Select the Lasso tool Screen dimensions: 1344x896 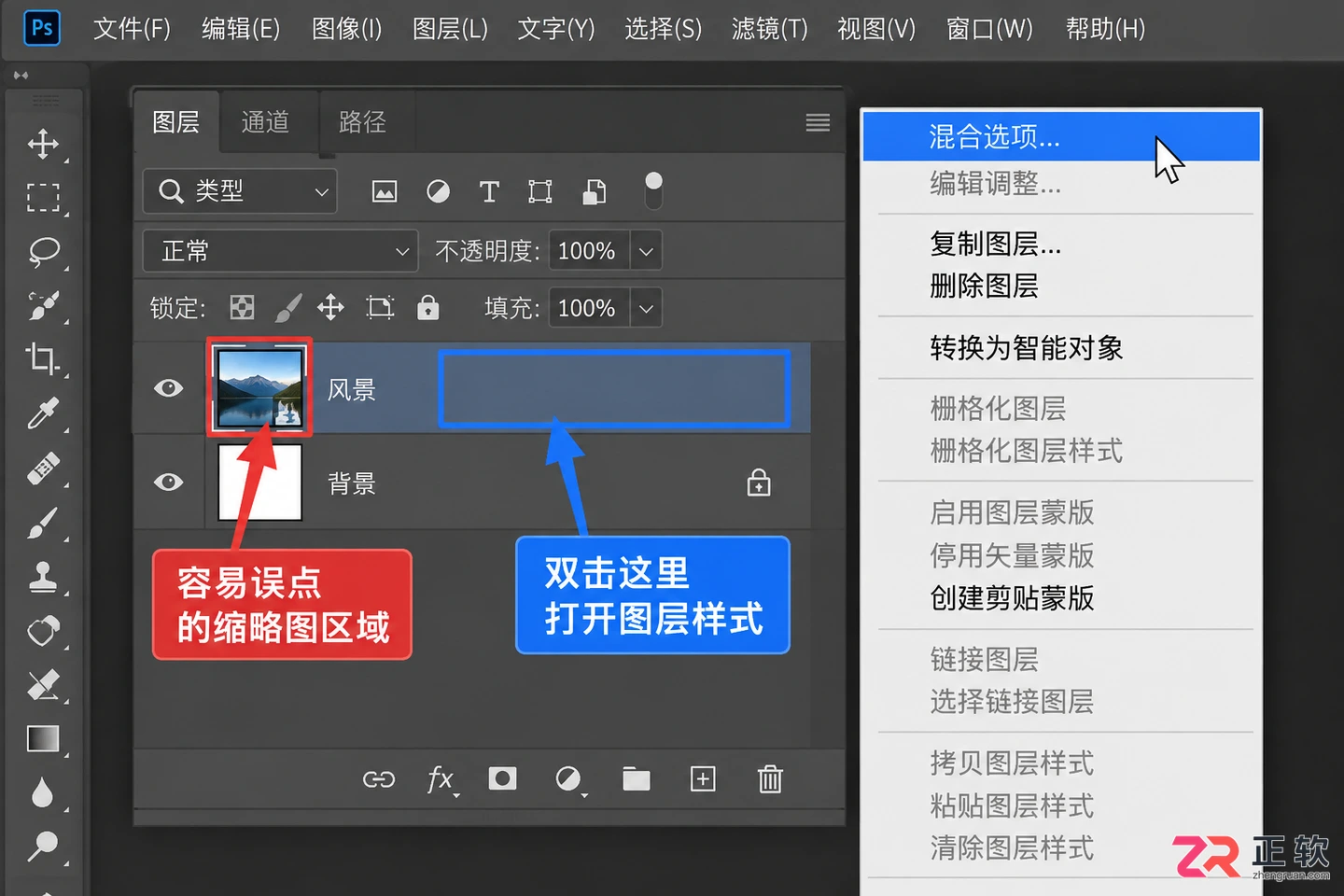43,252
